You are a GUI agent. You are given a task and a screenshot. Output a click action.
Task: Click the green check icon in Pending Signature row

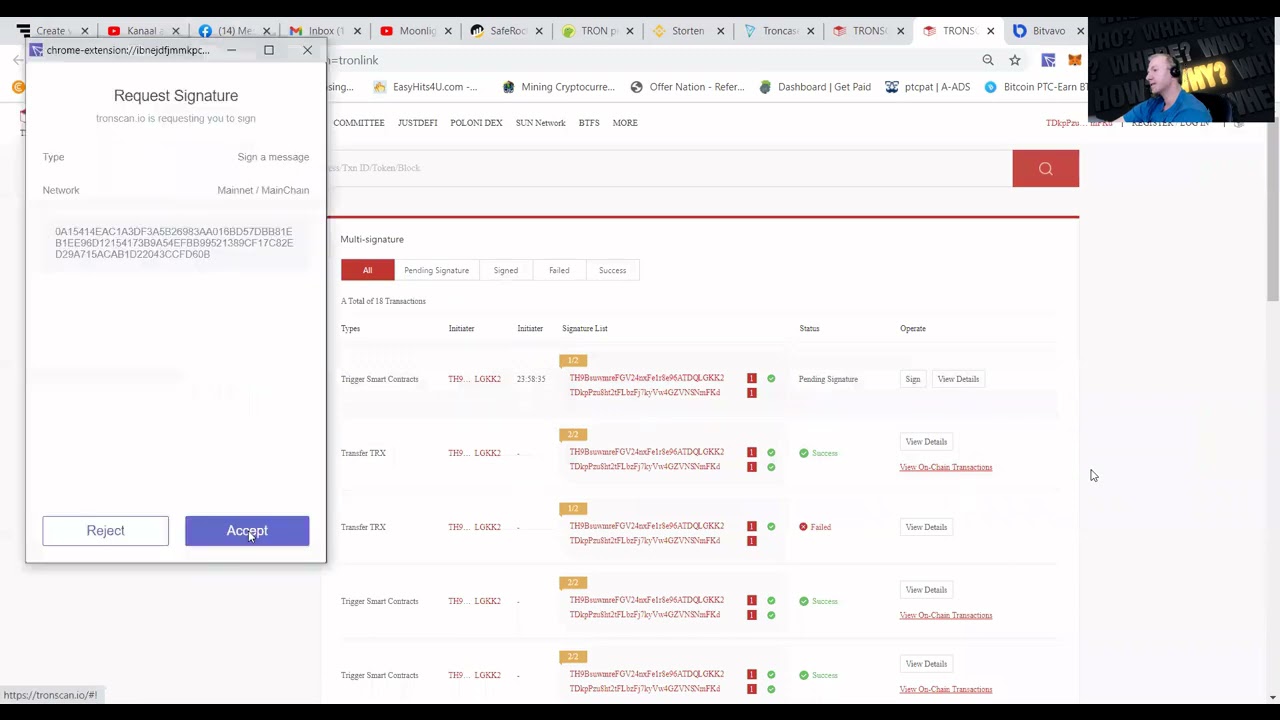[771, 379]
